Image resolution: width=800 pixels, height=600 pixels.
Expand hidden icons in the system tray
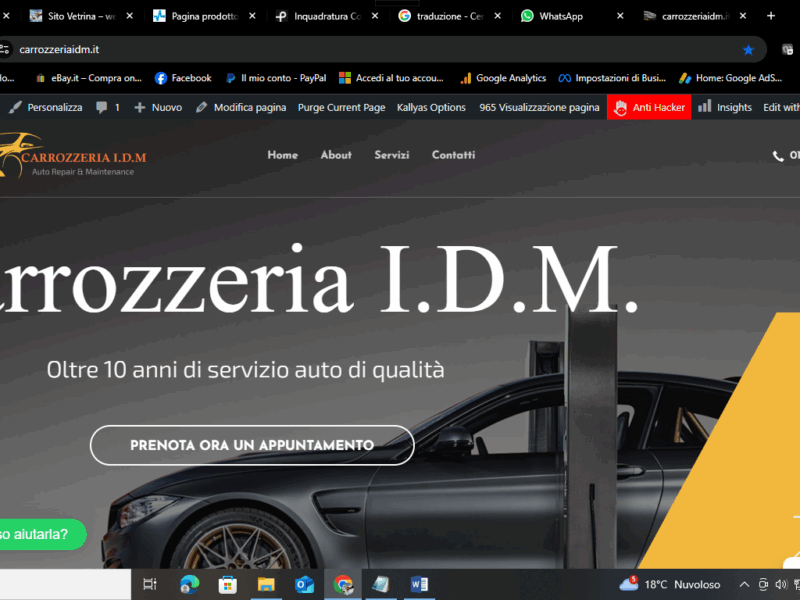pyautogui.click(x=743, y=584)
